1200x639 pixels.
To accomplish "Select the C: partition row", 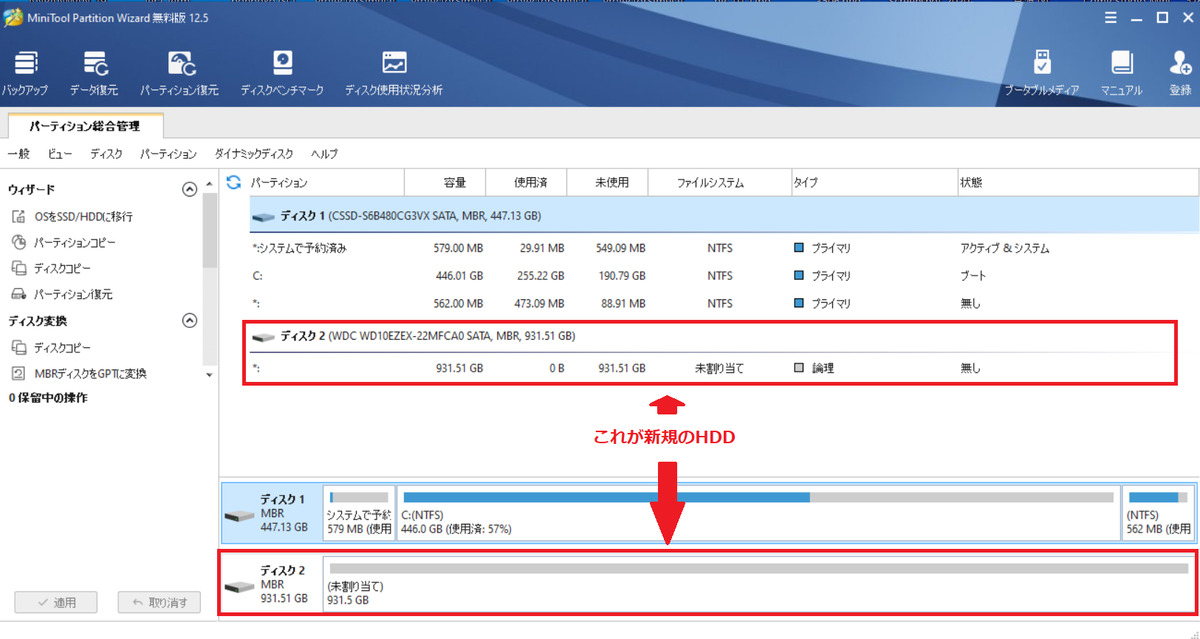I will point(724,276).
